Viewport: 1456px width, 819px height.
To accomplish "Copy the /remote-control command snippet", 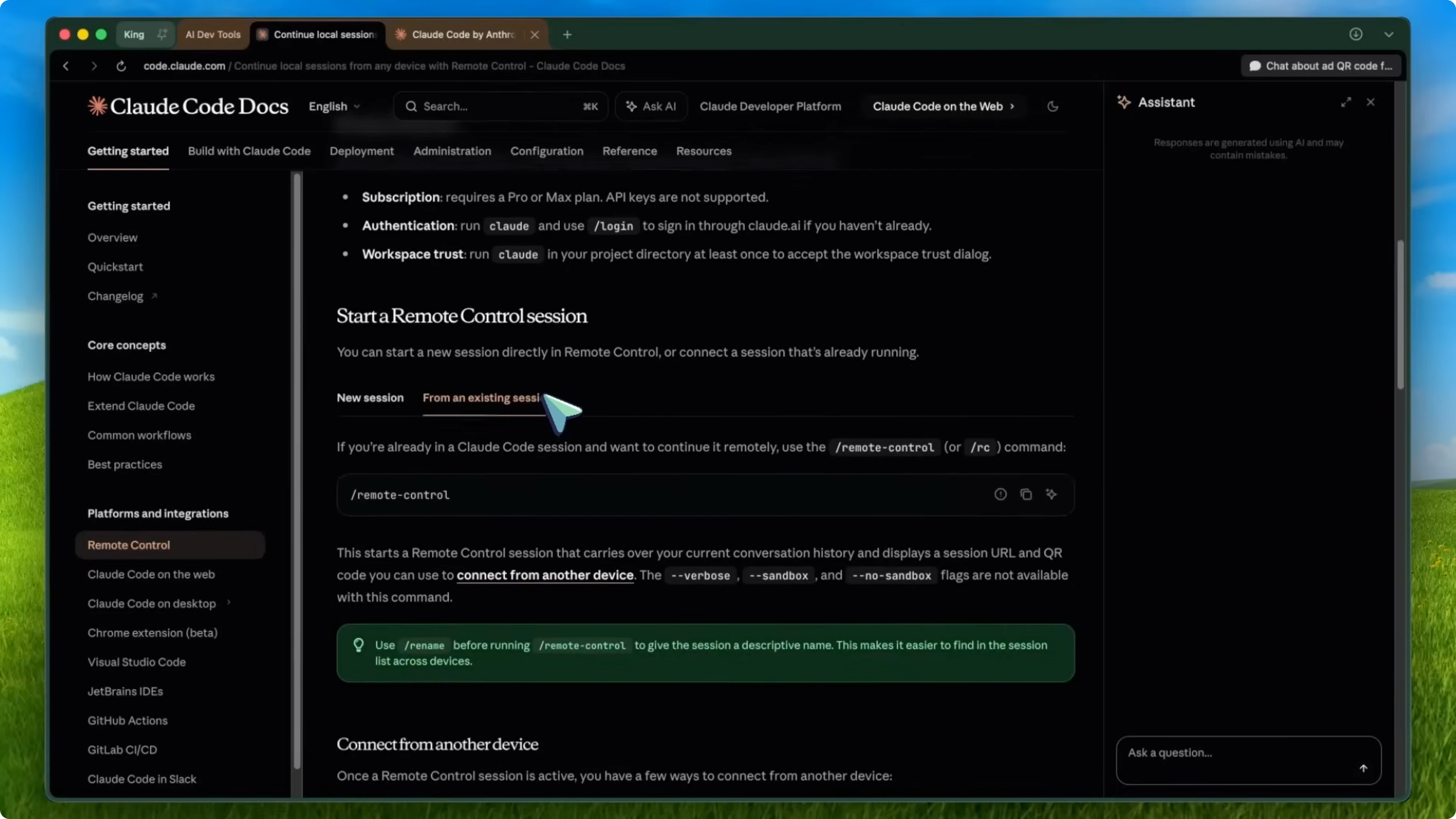I will [1026, 494].
